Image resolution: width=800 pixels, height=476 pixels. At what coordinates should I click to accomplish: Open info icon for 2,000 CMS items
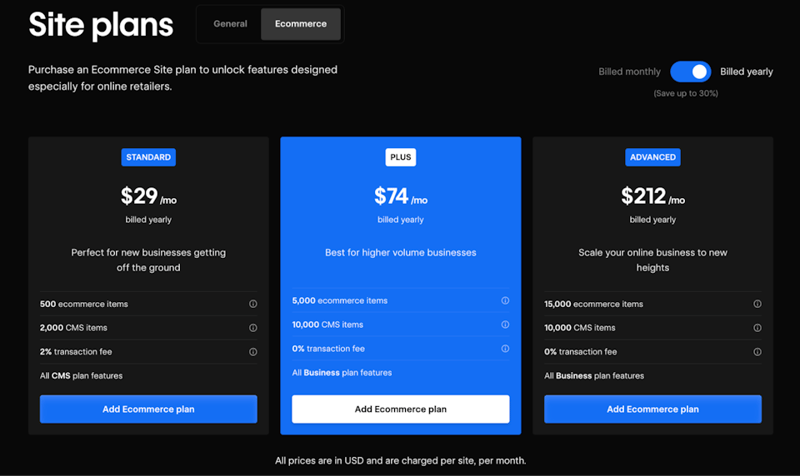pyautogui.click(x=253, y=328)
